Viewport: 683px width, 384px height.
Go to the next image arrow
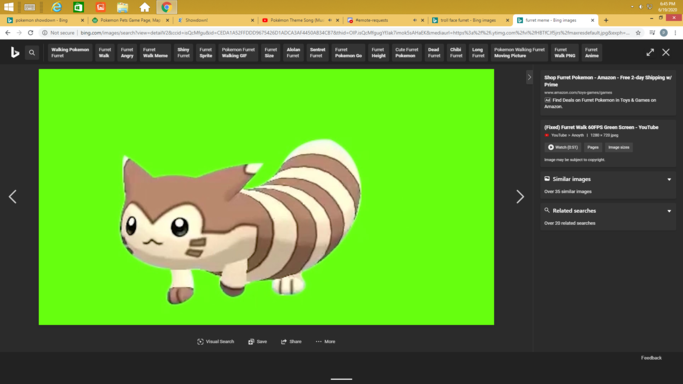[520, 197]
